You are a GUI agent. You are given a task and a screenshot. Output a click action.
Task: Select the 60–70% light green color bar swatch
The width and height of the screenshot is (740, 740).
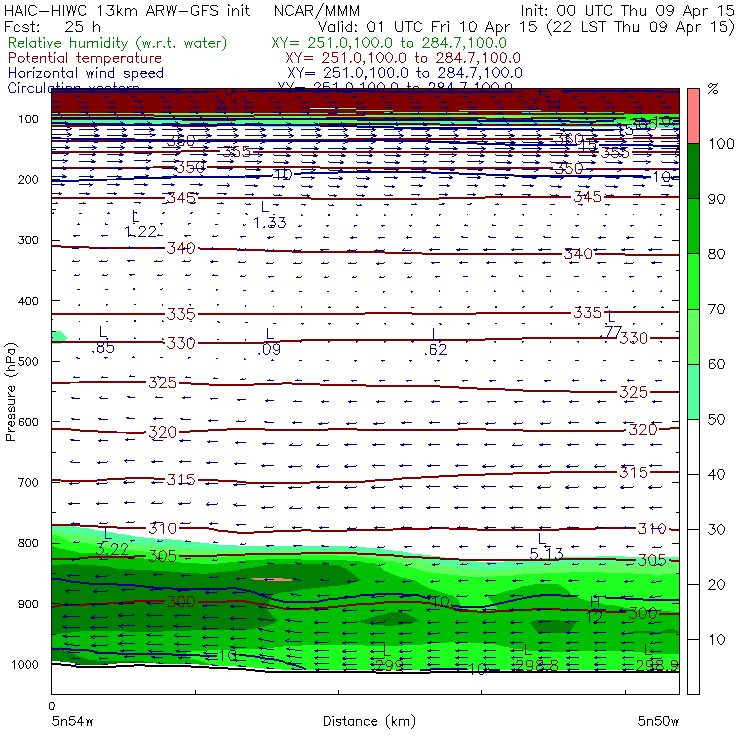(x=693, y=336)
